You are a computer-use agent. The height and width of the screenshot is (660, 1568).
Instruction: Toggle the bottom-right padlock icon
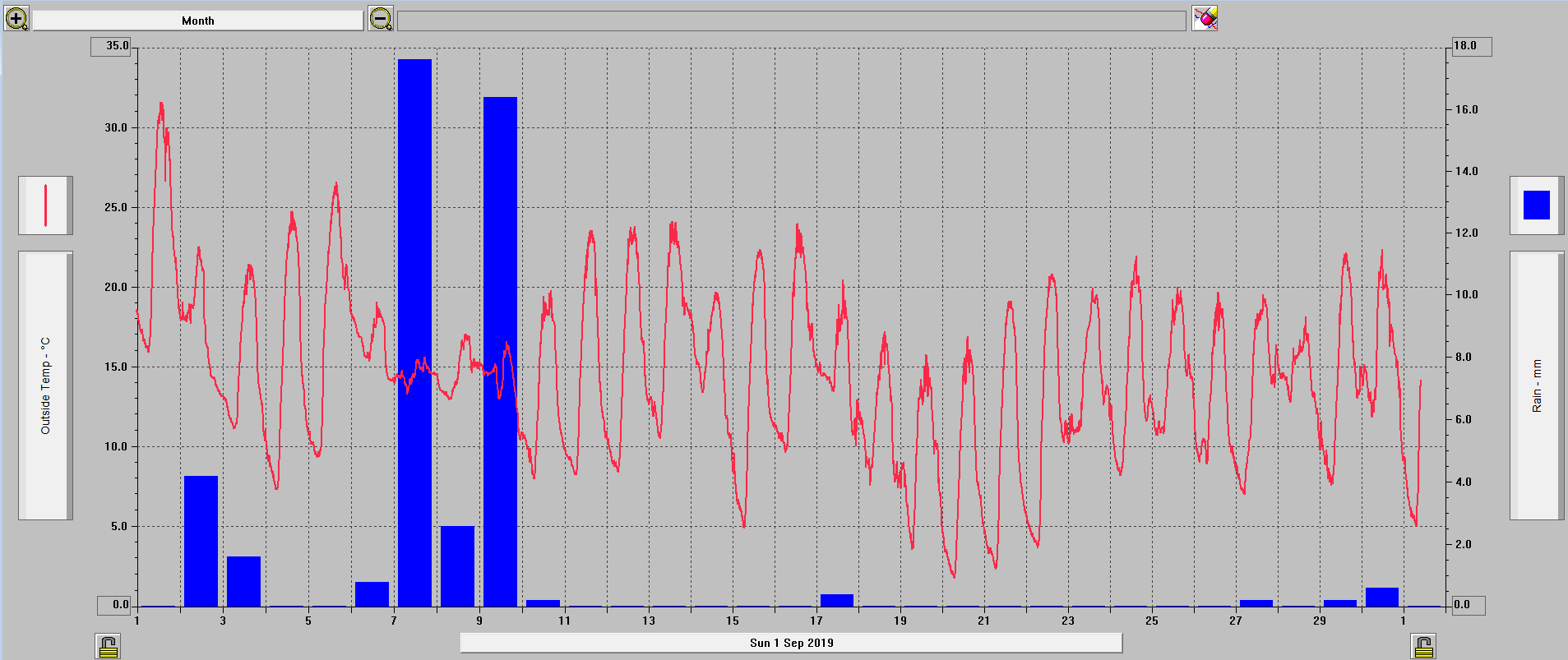pos(1424,646)
